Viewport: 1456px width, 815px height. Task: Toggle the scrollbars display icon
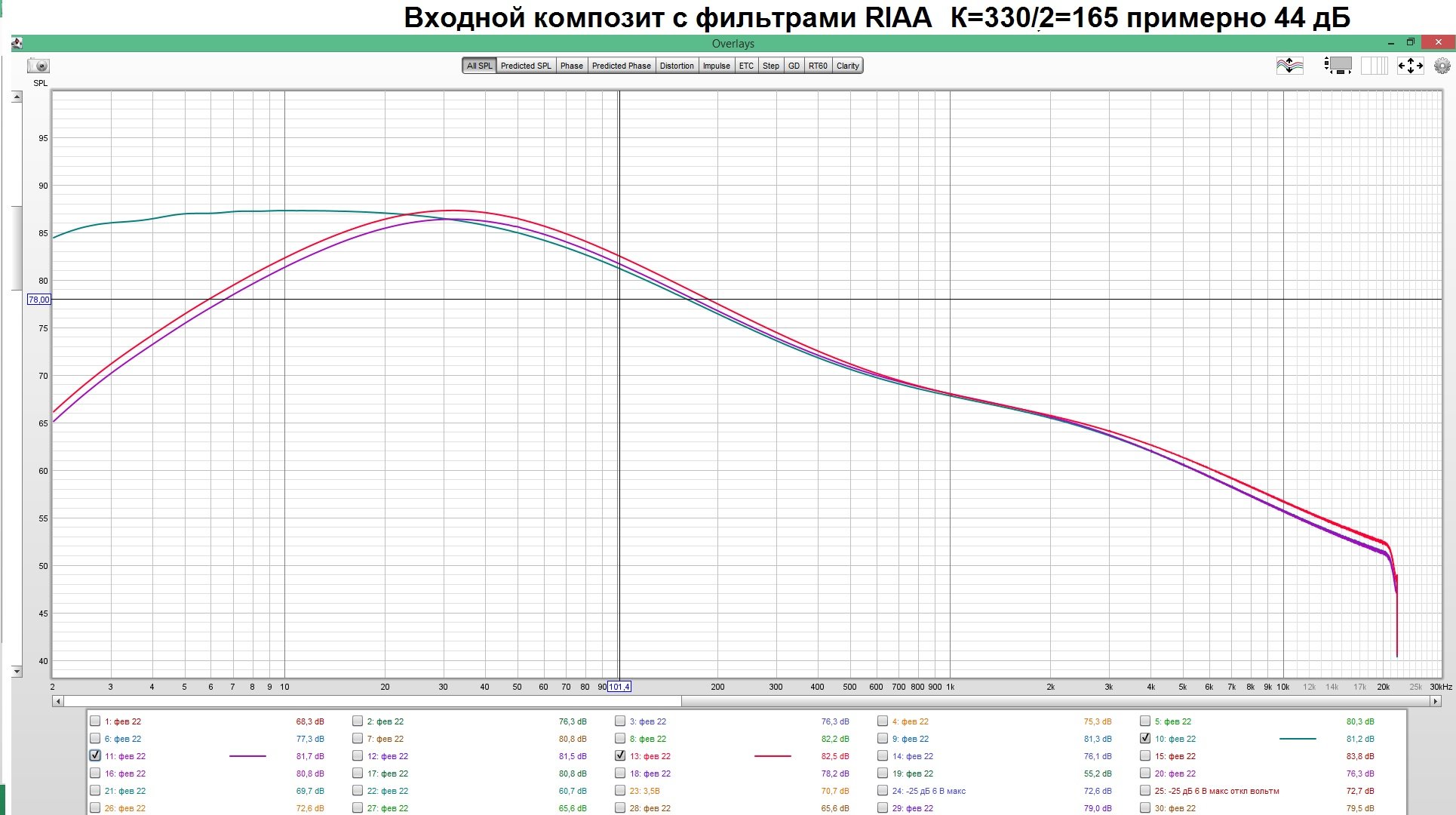[1338, 66]
